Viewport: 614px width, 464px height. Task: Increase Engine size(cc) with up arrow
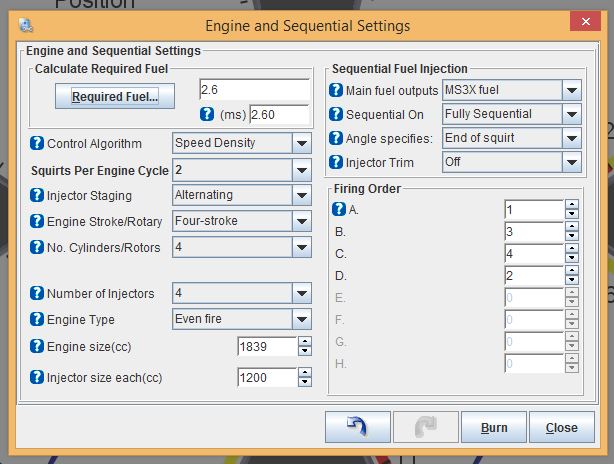(305, 341)
